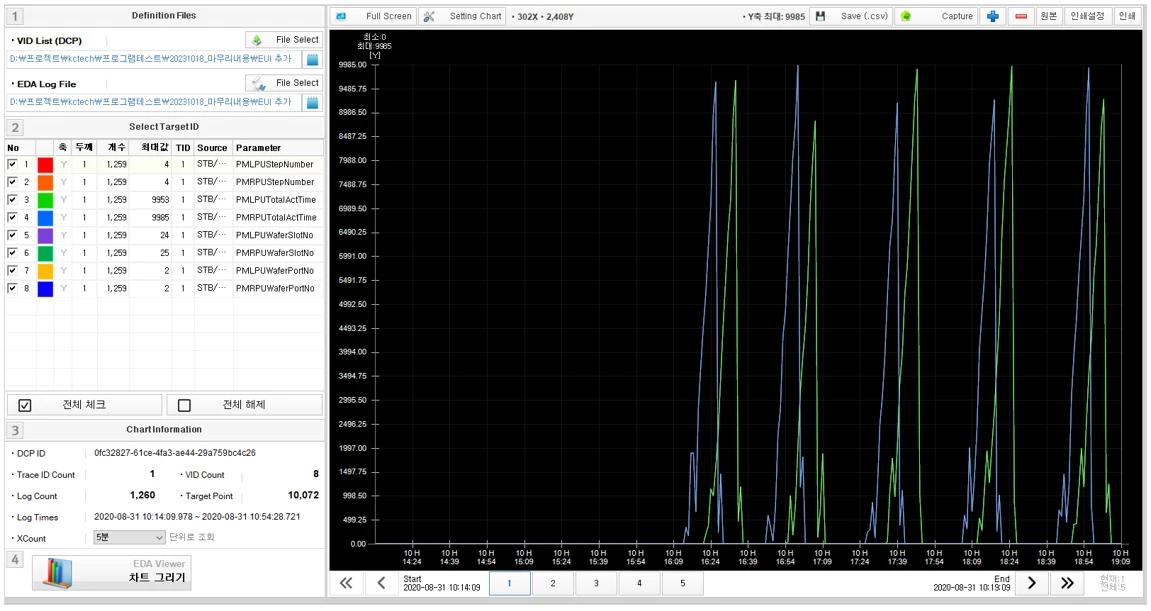Click the End 2020-08-31 10:19:09 label
Image resolution: width=1151 pixels, height=611 pixels.
(x=971, y=583)
